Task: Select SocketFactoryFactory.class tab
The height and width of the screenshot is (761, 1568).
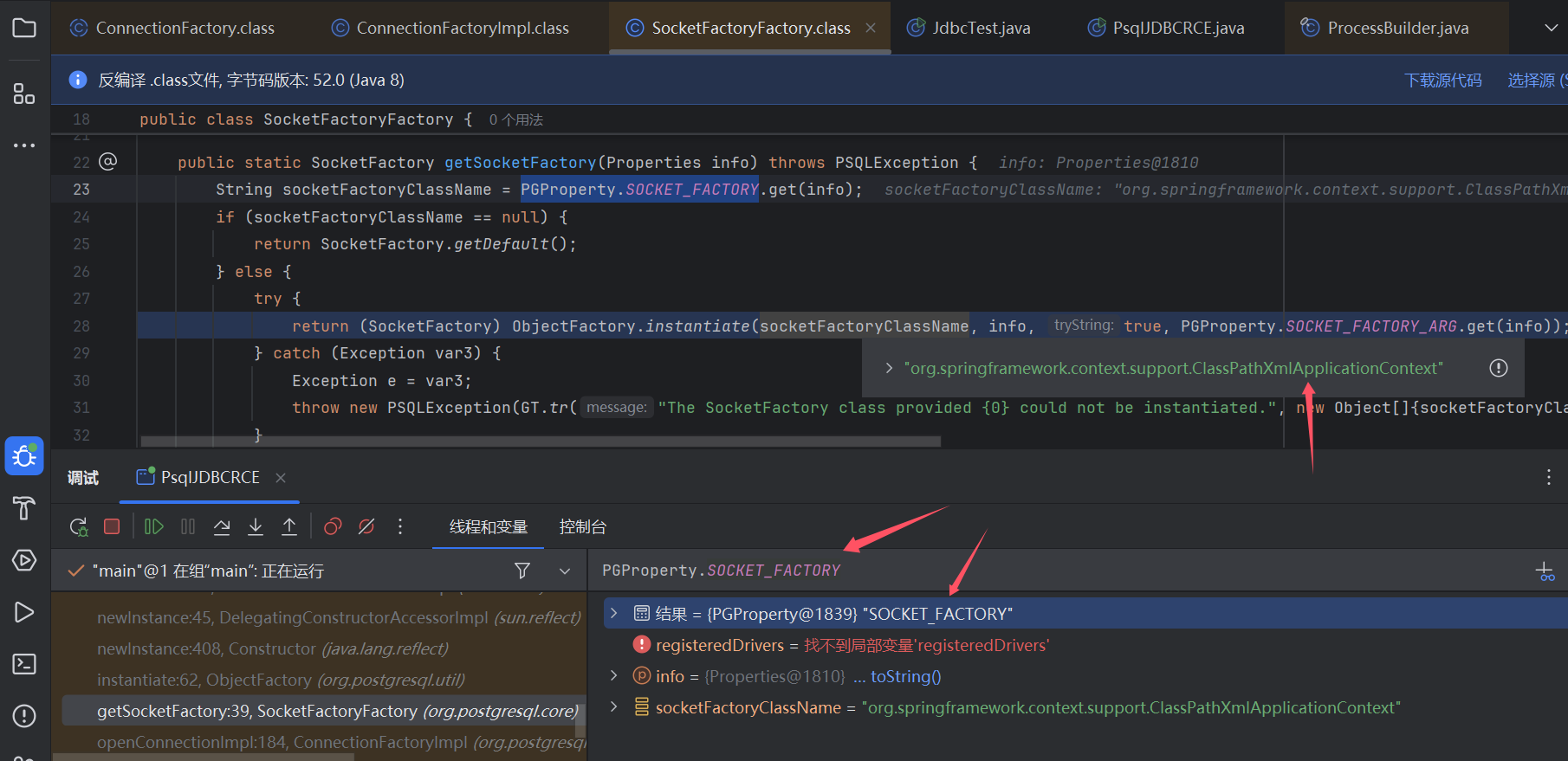Action: (x=750, y=28)
